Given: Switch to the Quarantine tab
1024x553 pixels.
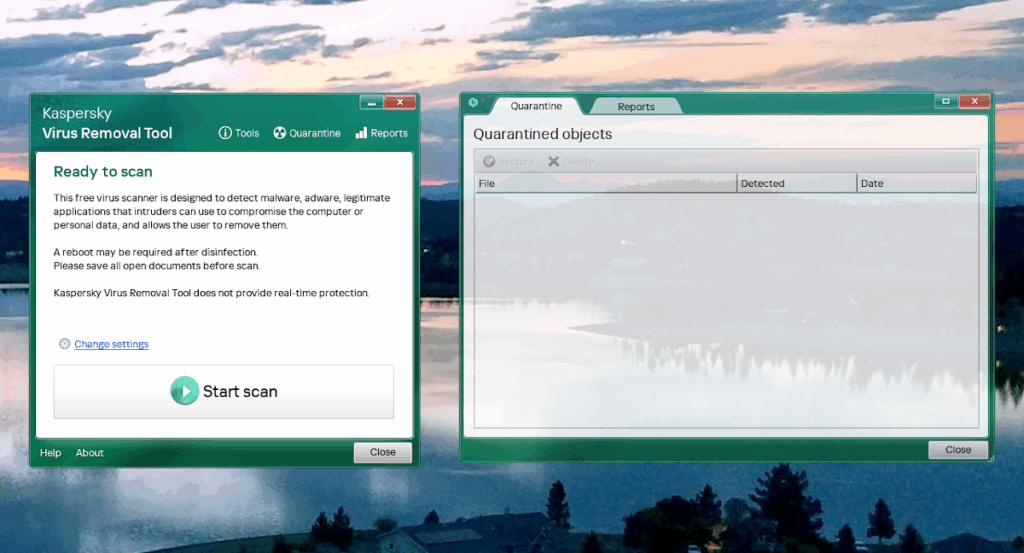Looking at the screenshot, I should pyautogui.click(x=536, y=106).
